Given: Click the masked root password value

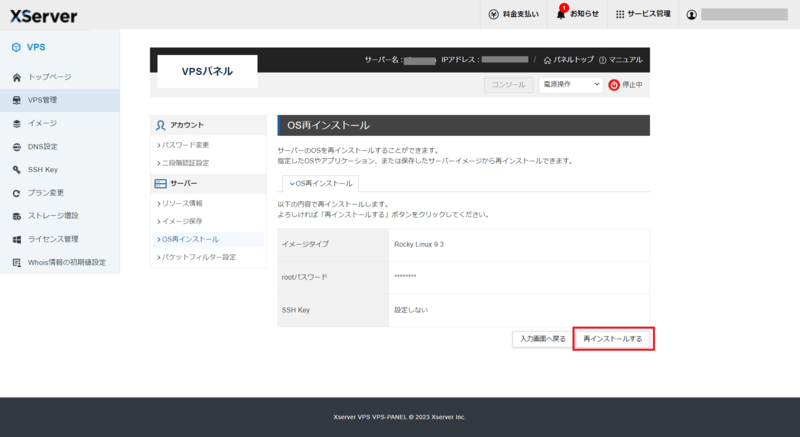Looking at the screenshot, I should coord(405,276).
